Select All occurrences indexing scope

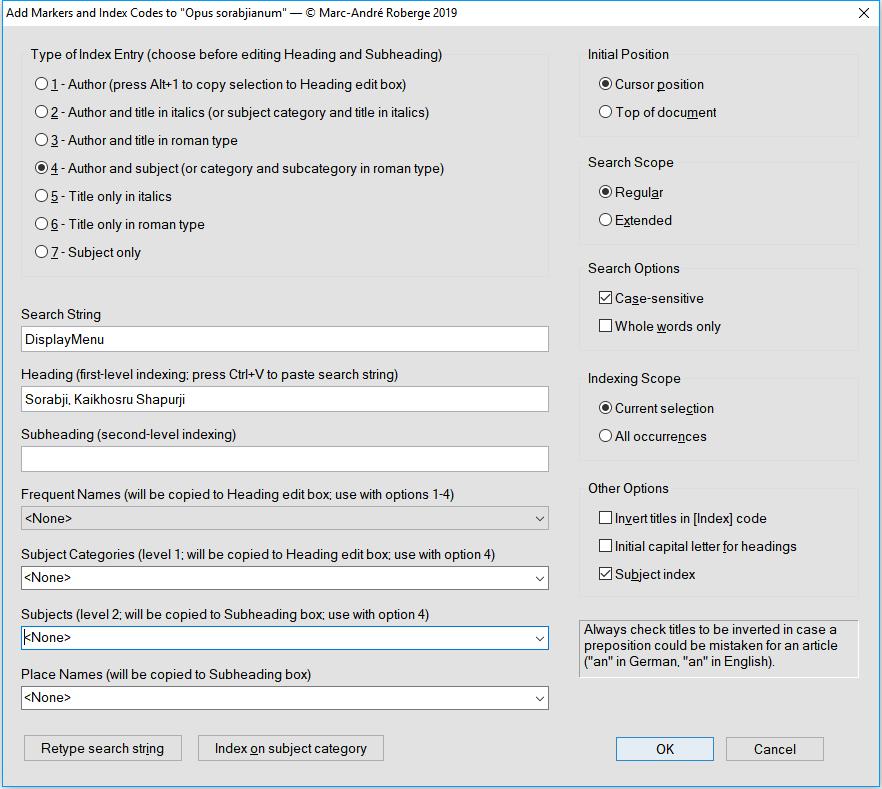point(606,437)
